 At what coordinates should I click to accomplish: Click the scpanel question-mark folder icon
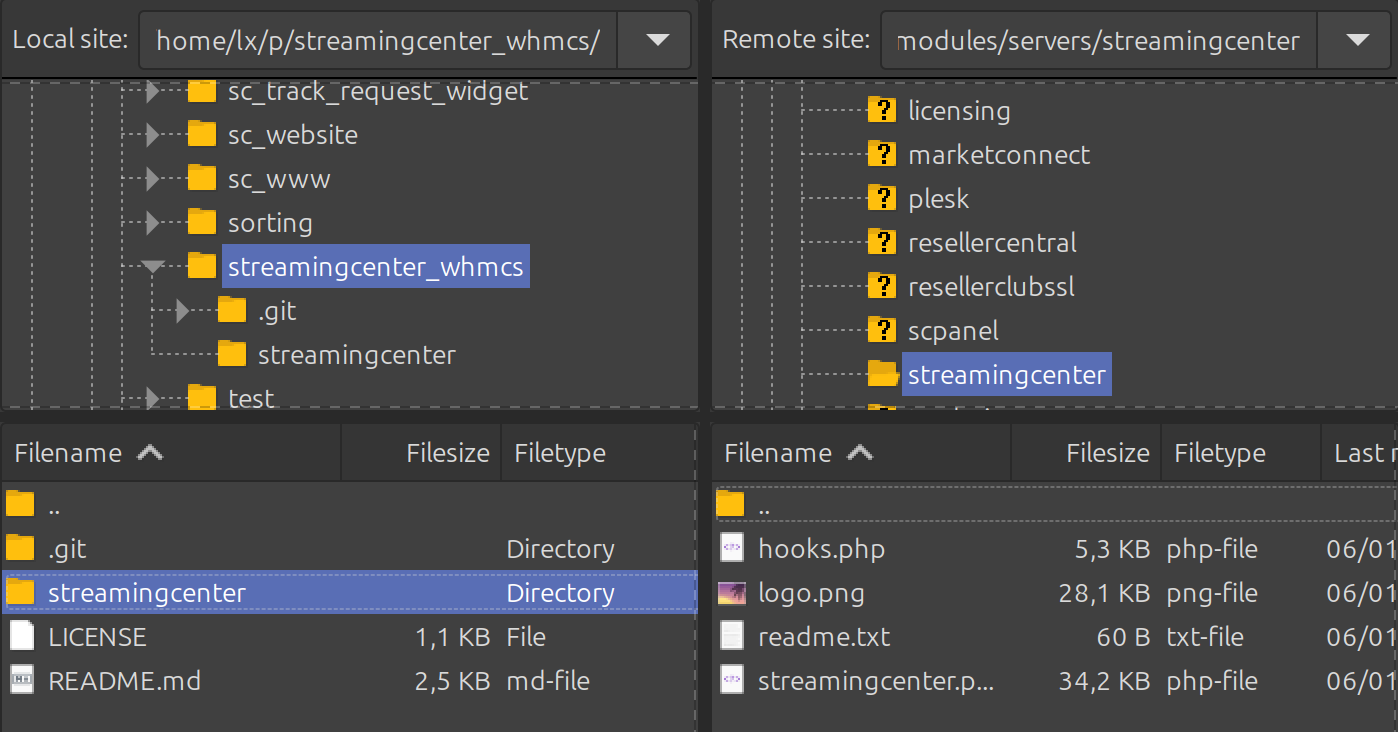coord(882,331)
